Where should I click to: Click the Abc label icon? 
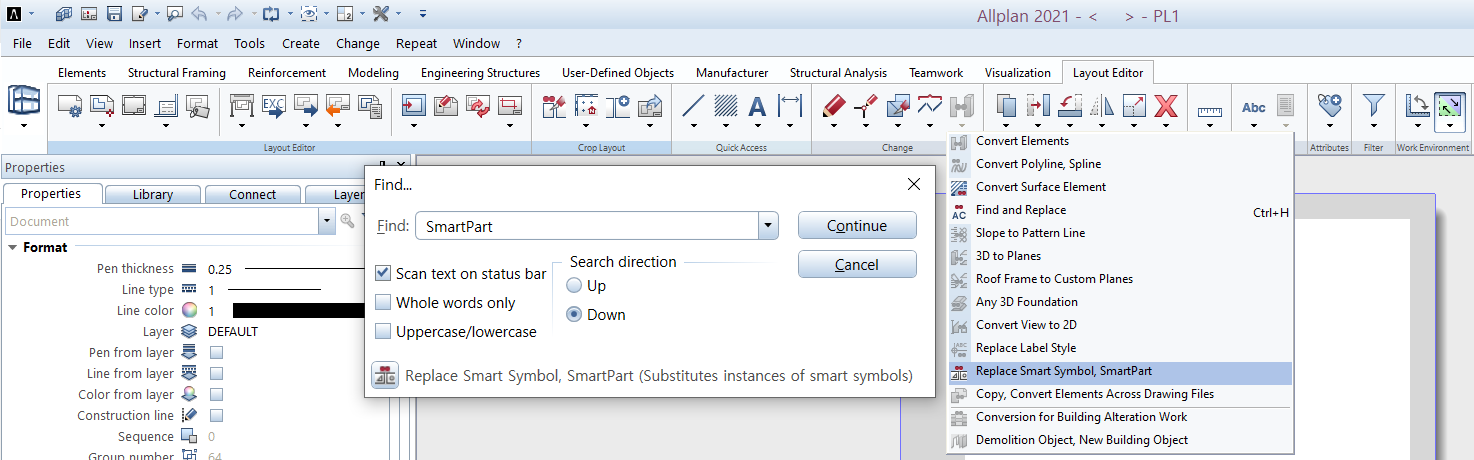(x=1253, y=106)
